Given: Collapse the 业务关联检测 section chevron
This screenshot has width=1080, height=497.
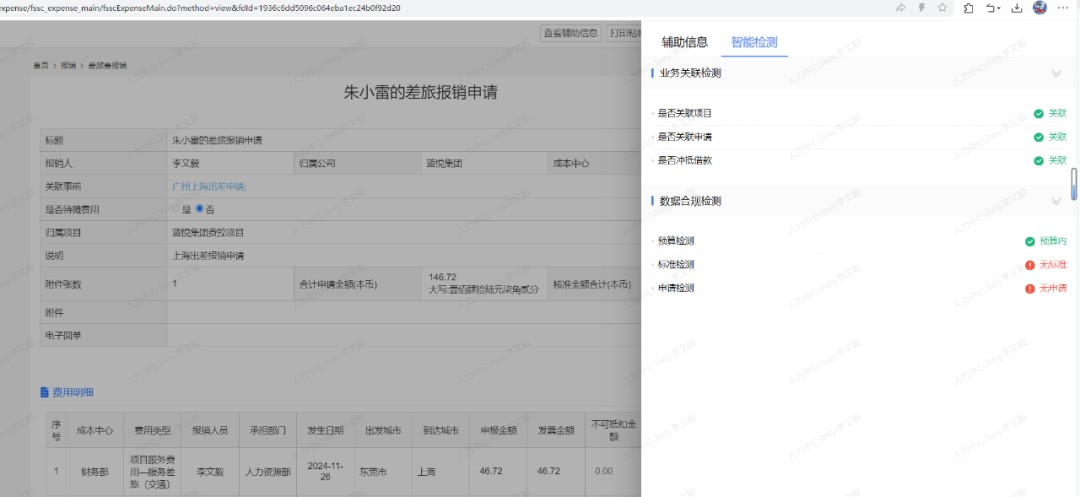Looking at the screenshot, I should (1056, 73).
